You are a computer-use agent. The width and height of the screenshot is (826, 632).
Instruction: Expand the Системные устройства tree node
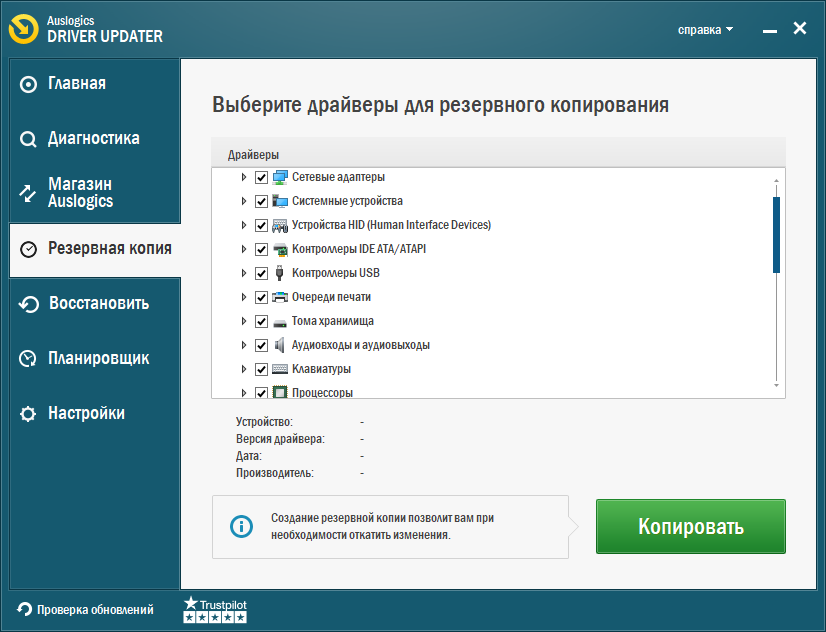click(x=243, y=201)
